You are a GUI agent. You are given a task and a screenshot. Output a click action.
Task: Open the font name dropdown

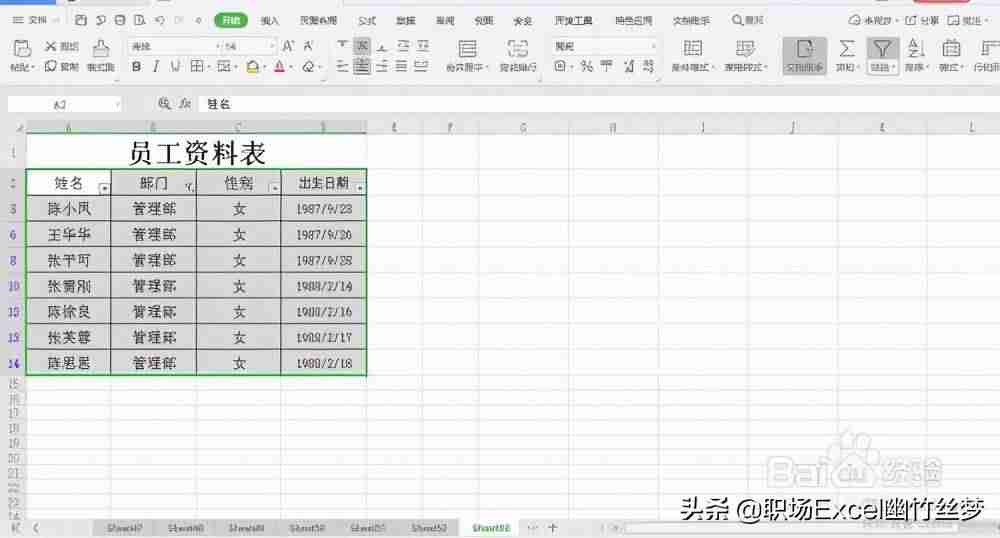click(218, 47)
